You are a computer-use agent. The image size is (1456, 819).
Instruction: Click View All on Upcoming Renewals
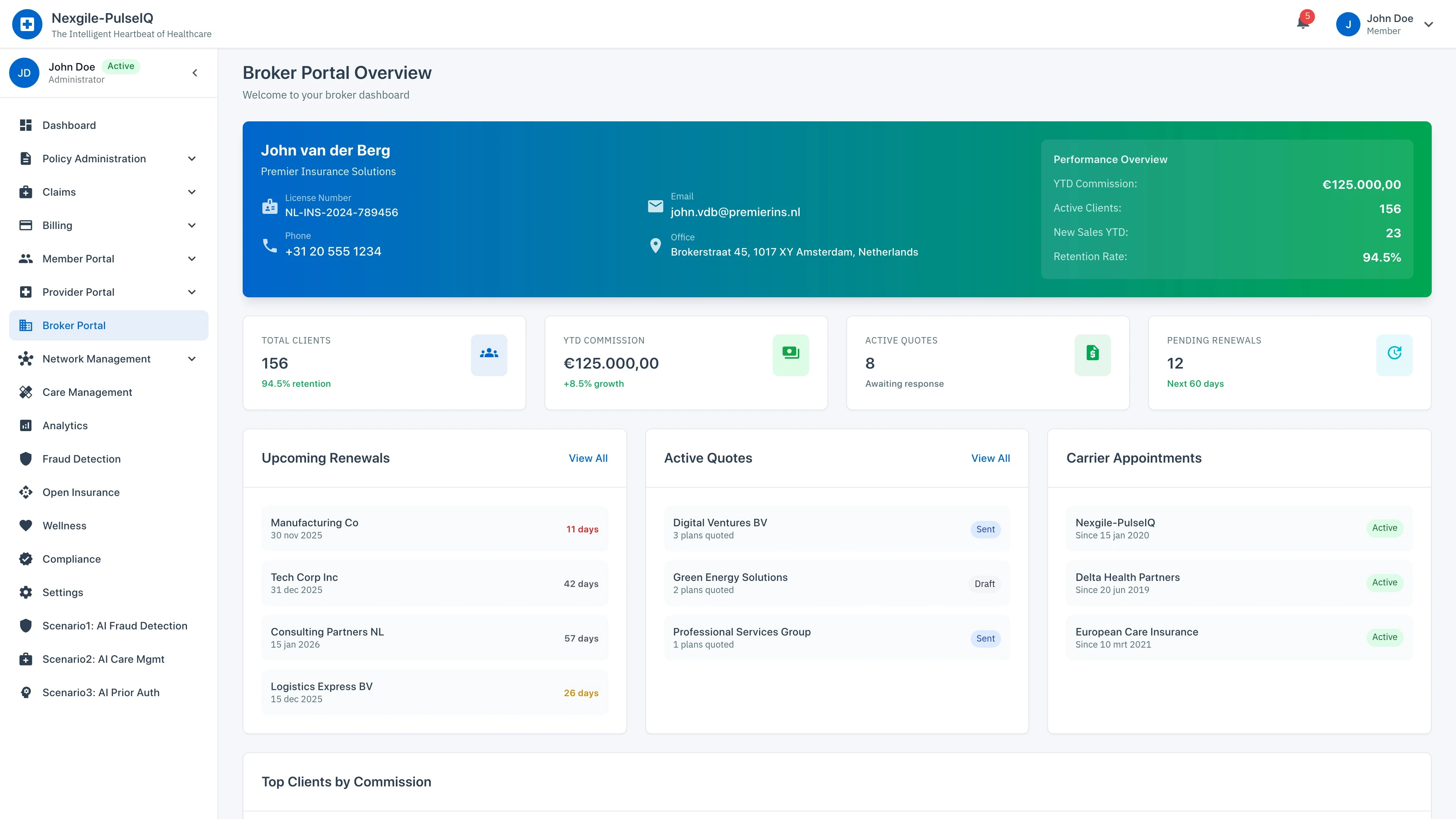588,458
